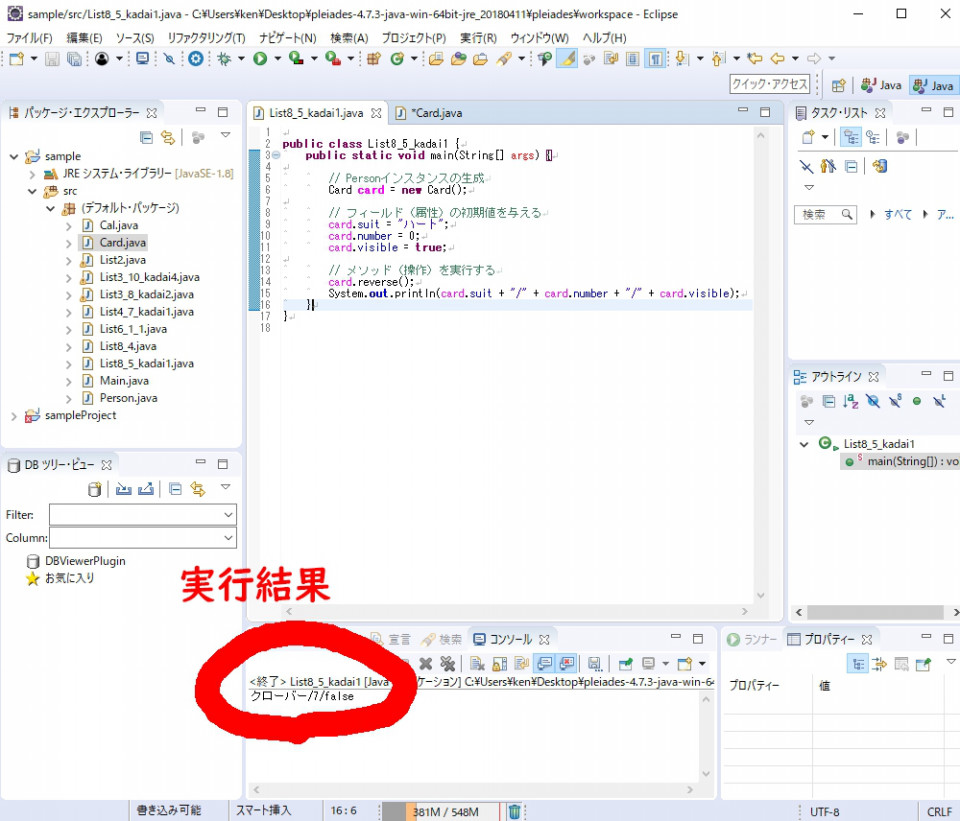Click the garbage collector trash icon

coord(514,812)
